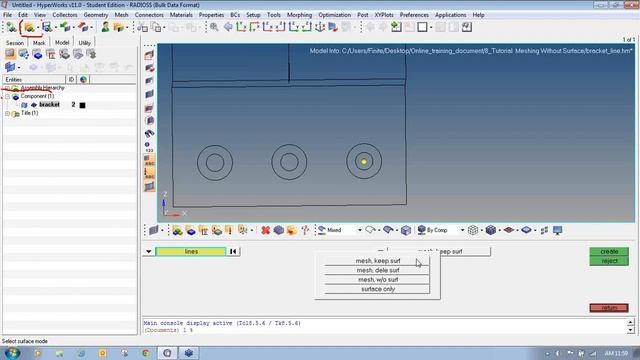This screenshot has height=360, width=640.
Task: Click the Entities column header
Action: tap(34, 80)
